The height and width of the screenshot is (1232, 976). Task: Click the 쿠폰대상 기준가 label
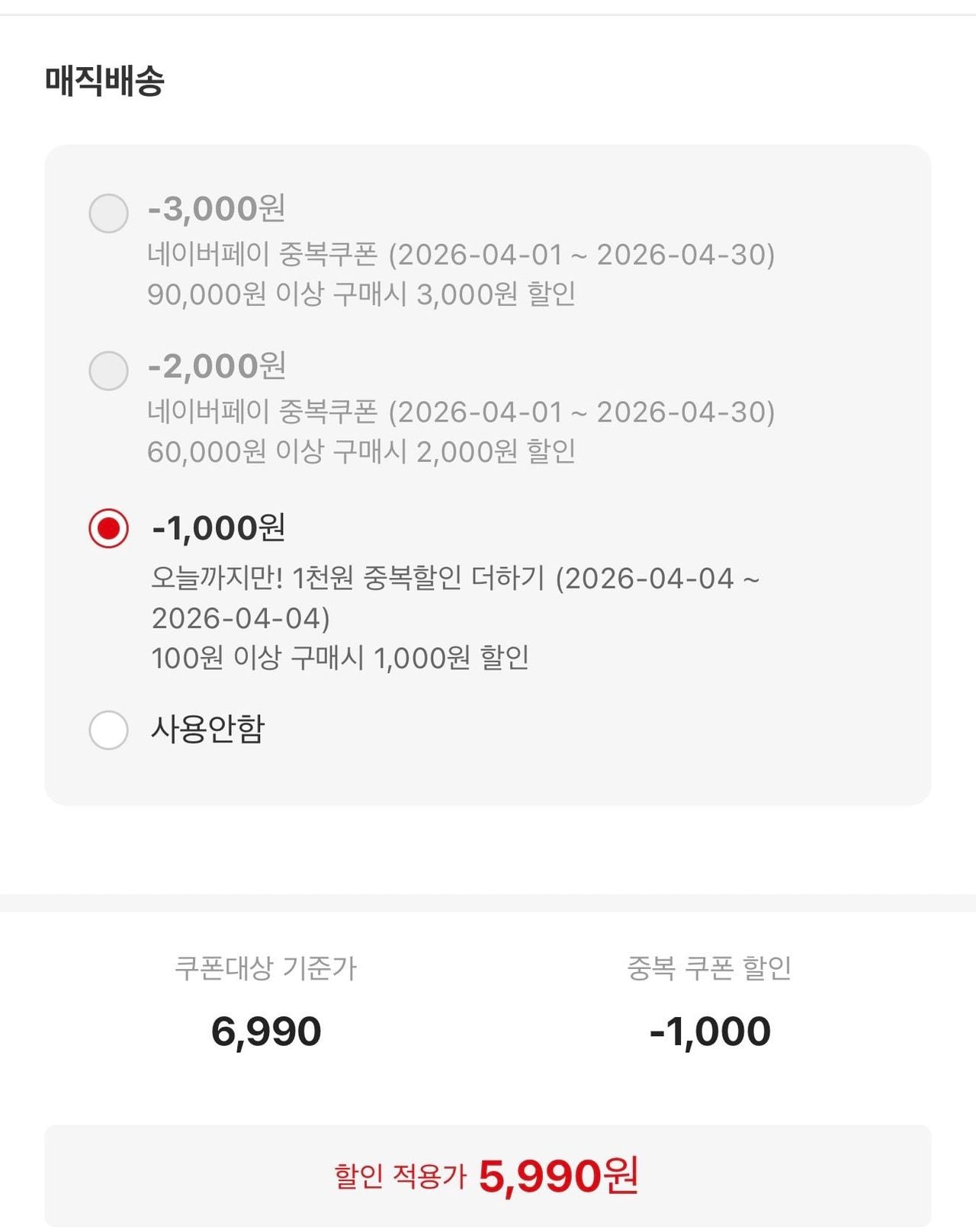(265, 968)
